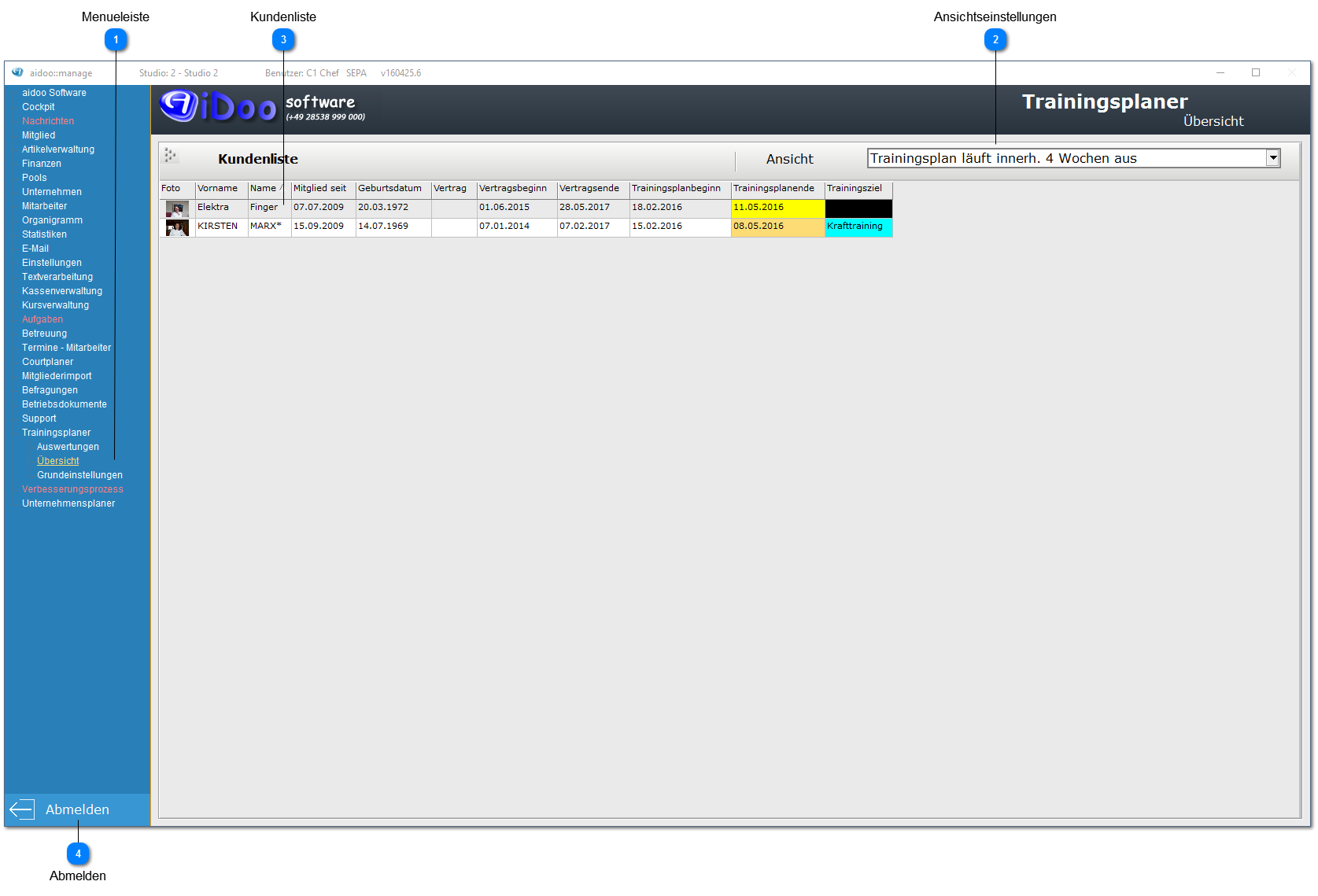The height and width of the screenshot is (896, 1318).
Task: Click the Abmelden arrow icon
Action: 21,809
